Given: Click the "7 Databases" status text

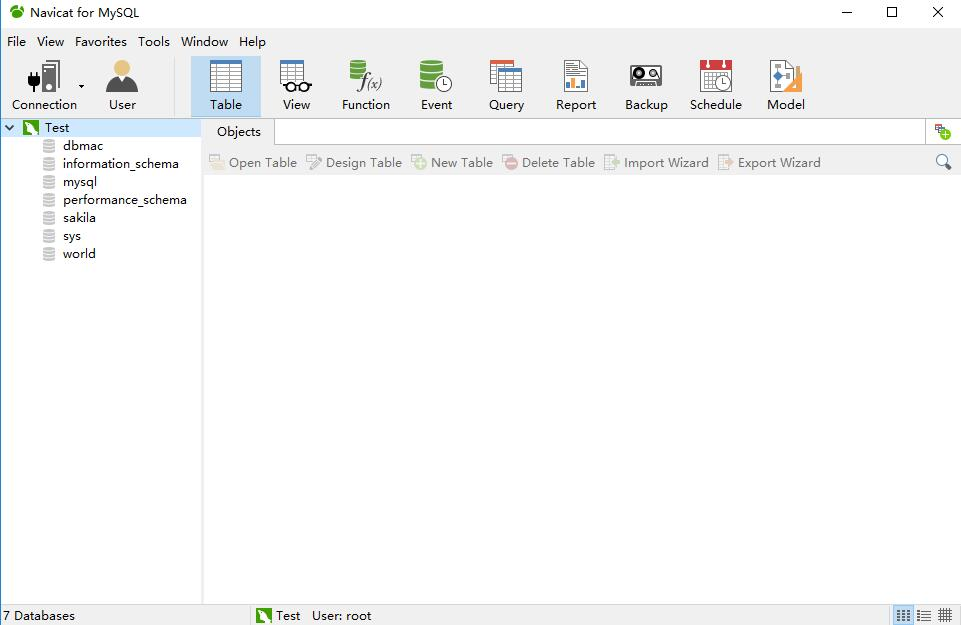Looking at the screenshot, I should (x=39, y=615).
